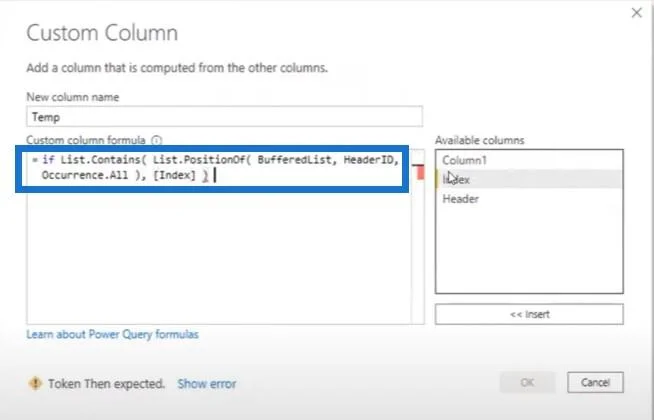Viewport: 654px width, 420px height.
Task: Click the red error marker in formula scrollbar
Action: (419, 171)
